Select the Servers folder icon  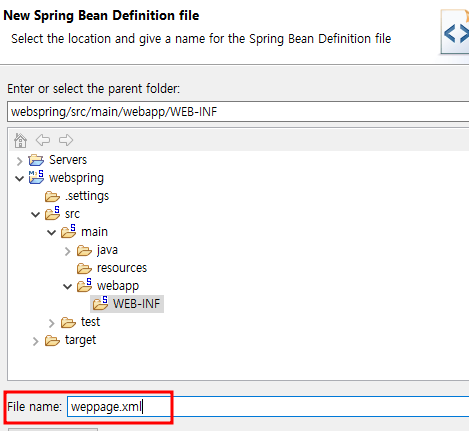point(36,160)
